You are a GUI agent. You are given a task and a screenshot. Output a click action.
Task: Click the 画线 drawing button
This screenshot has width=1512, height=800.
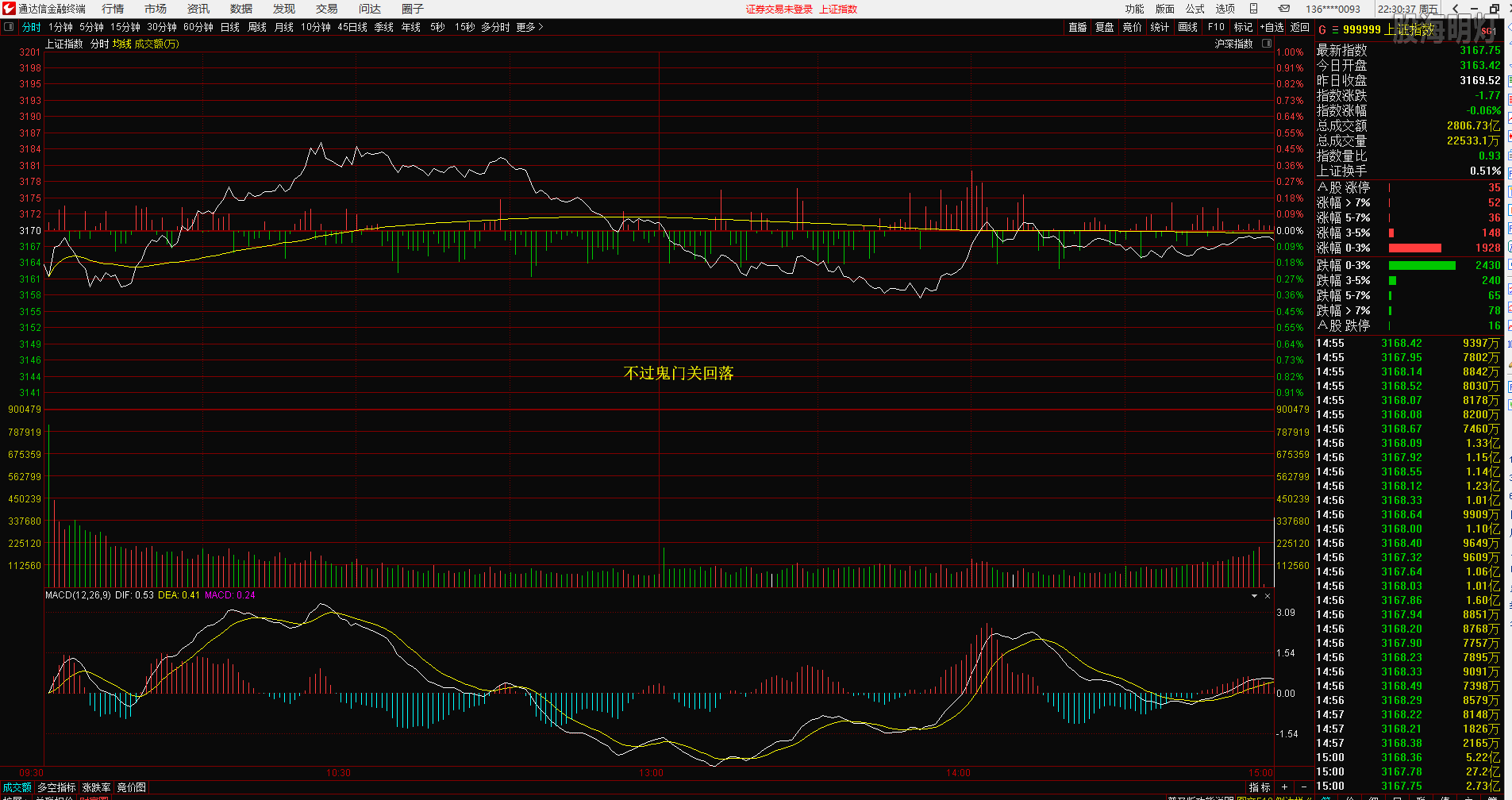[1188, 27]
